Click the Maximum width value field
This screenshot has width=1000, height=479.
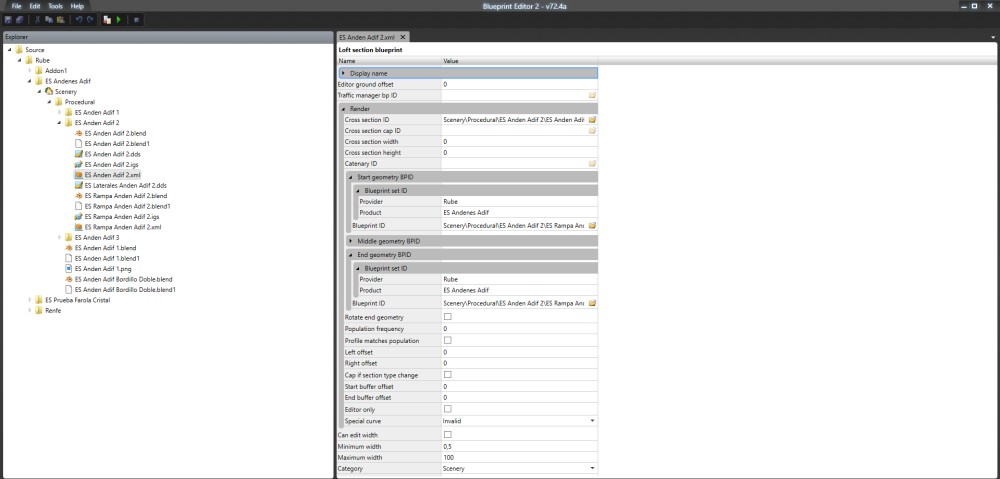coord(518,457)
